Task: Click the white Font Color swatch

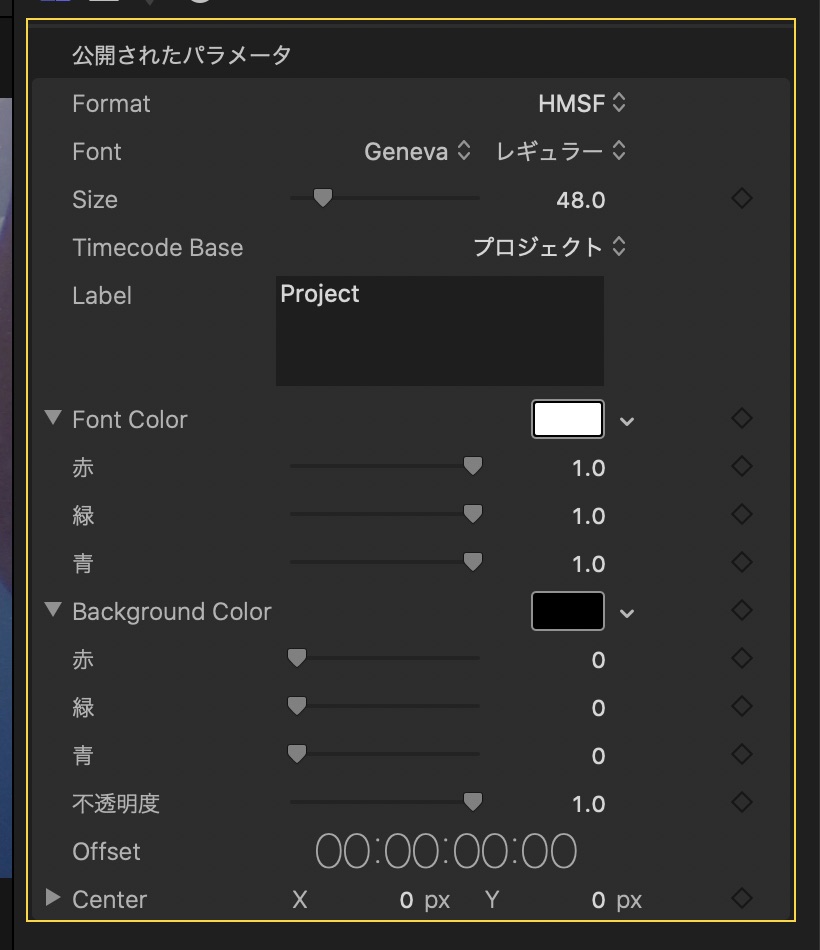Action: pos(568,419)
